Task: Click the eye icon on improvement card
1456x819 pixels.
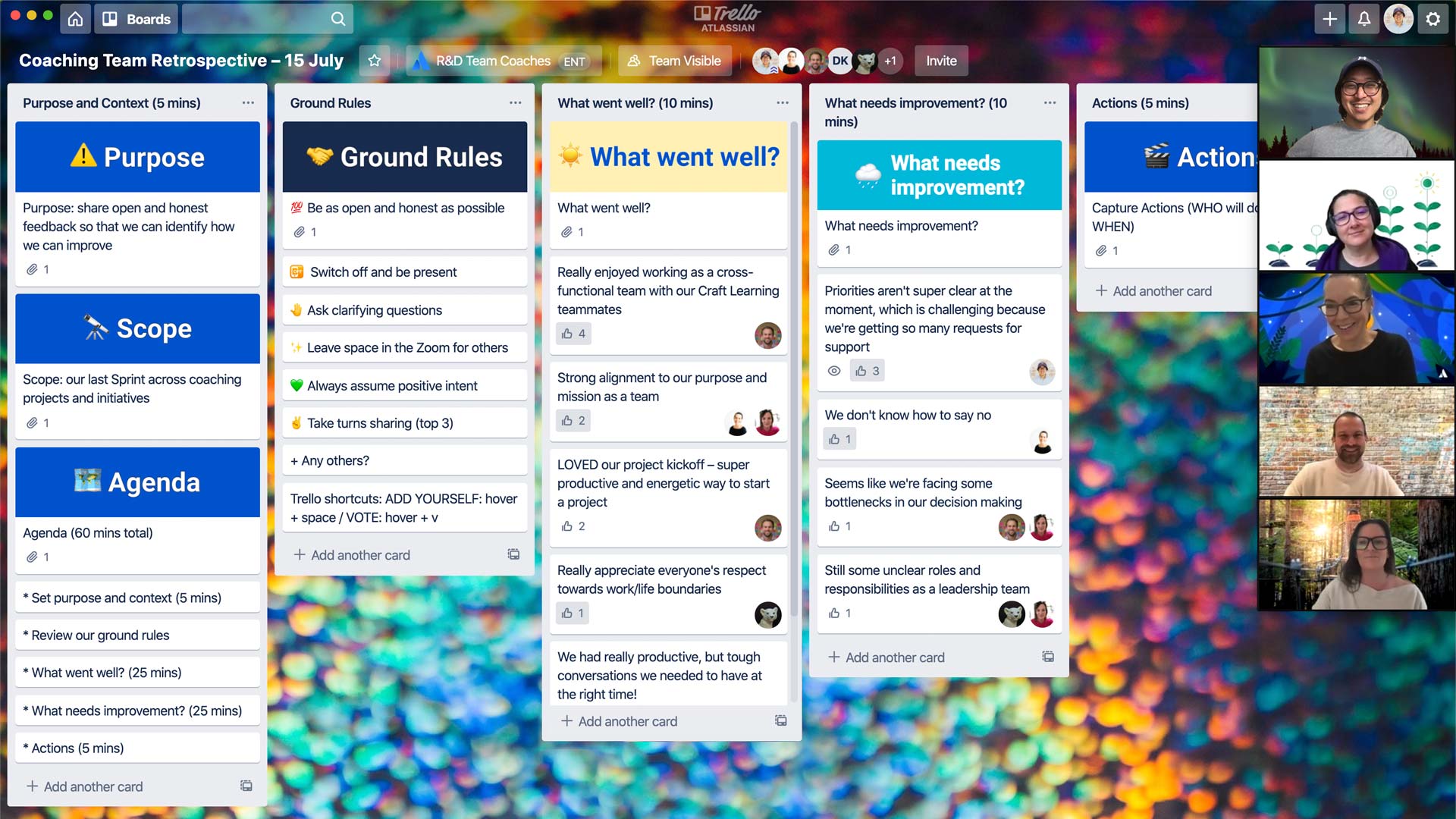Action: (834, 370)
